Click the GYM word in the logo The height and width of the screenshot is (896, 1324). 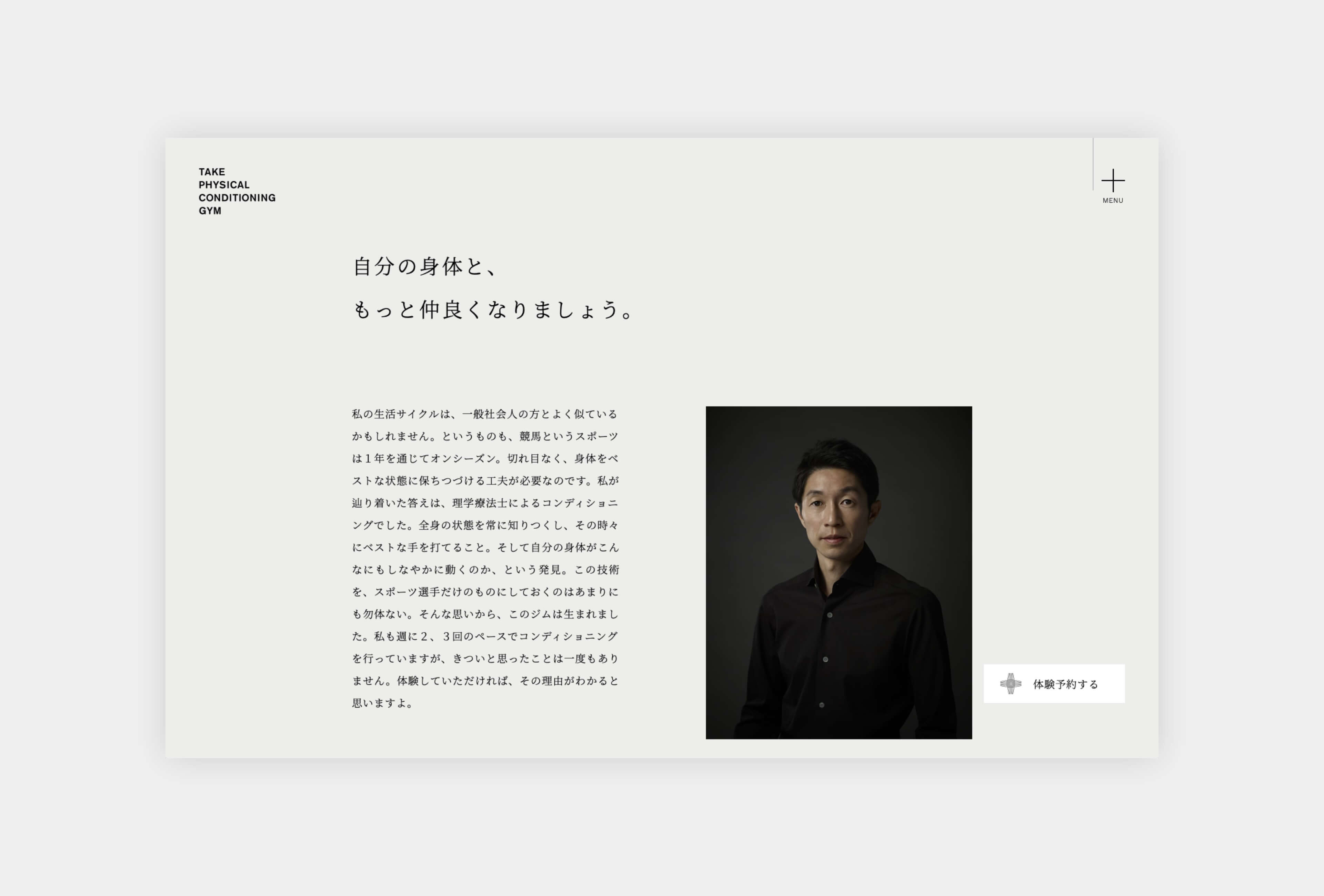click(210, 211)
